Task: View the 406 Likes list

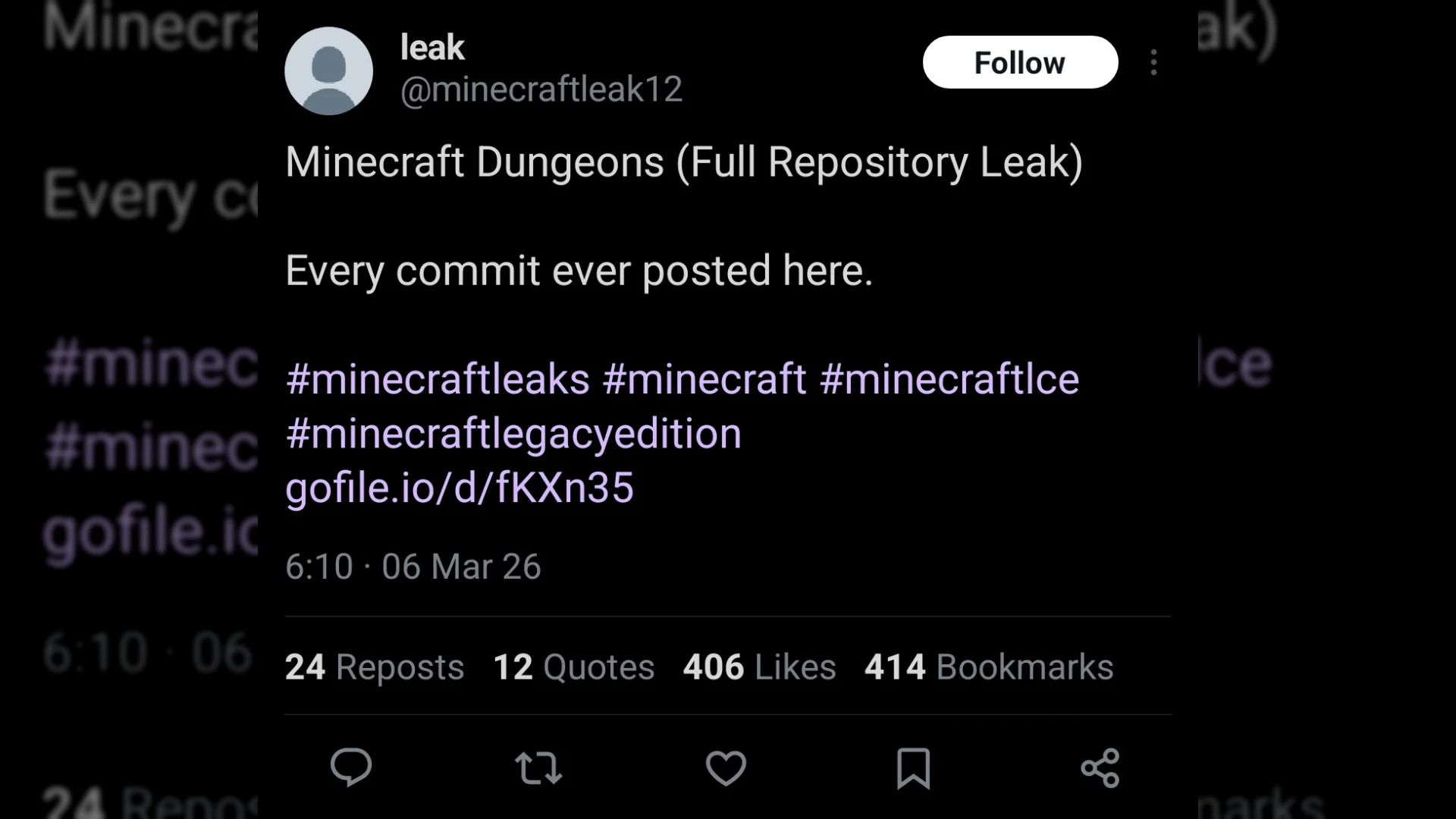Action: point(758,667)
